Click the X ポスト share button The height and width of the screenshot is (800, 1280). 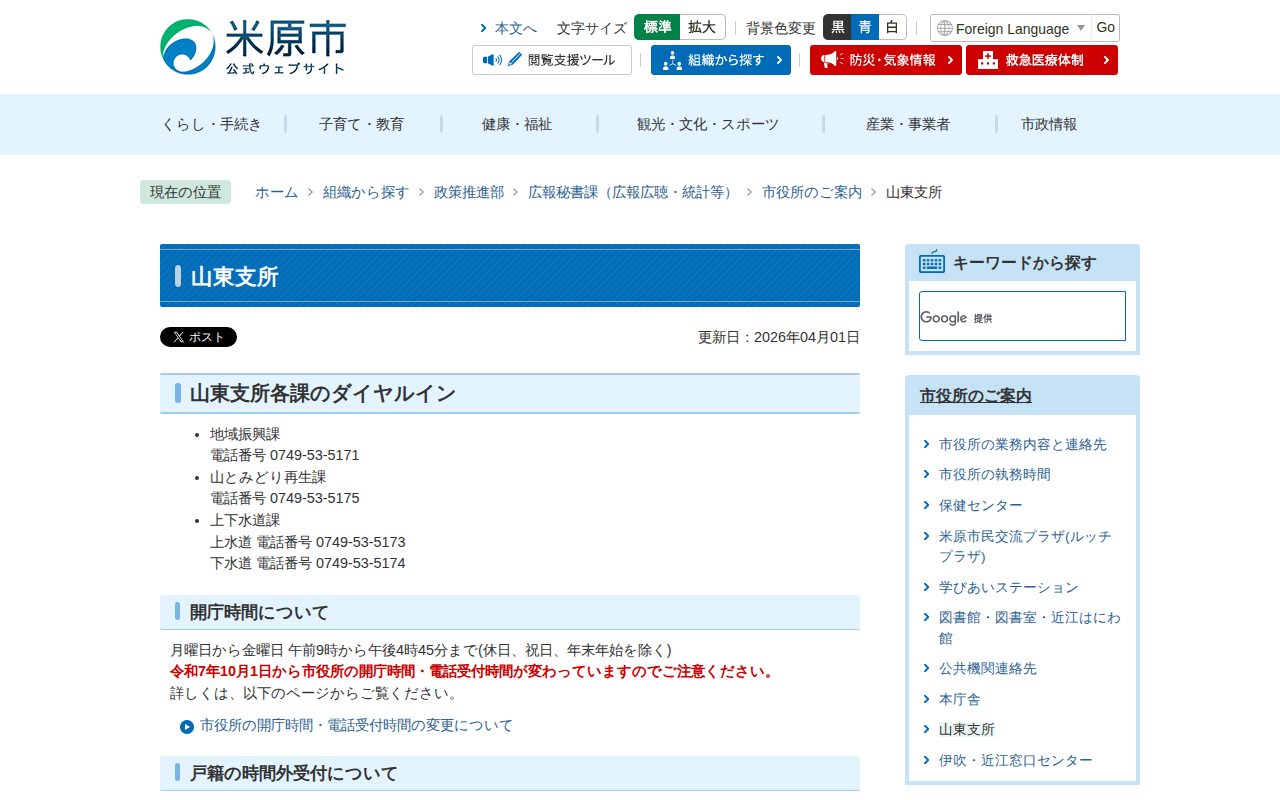point(198,337)
